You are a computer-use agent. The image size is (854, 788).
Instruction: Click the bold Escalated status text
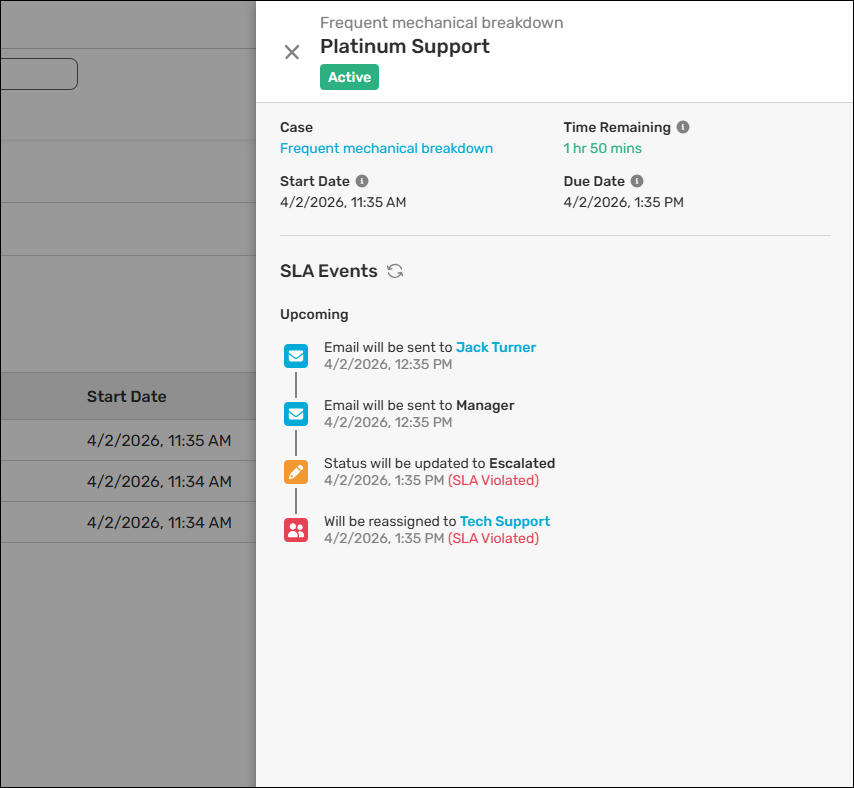point(522,463)
